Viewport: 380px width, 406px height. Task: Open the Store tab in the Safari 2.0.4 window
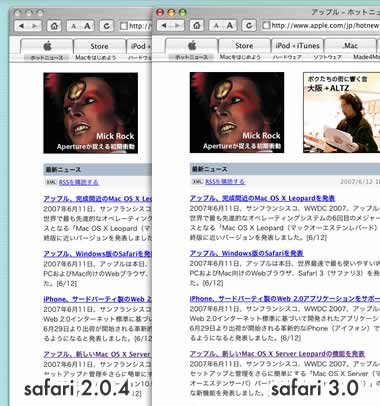click(x=99, y=46)
